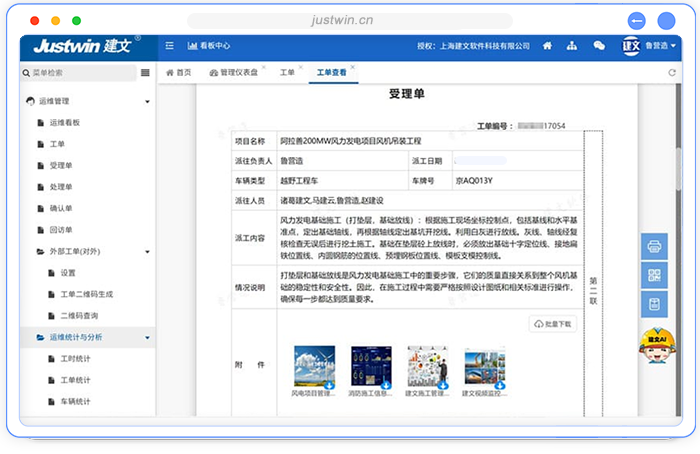700x454 pixels.
Task: Click the print icon on right side
Action: point(656,246)
